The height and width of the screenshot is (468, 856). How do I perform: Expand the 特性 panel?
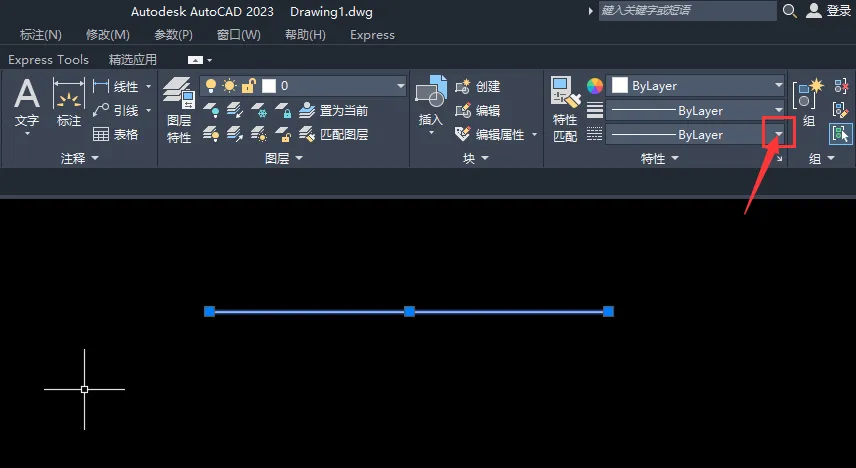click(x=659, y=158)
